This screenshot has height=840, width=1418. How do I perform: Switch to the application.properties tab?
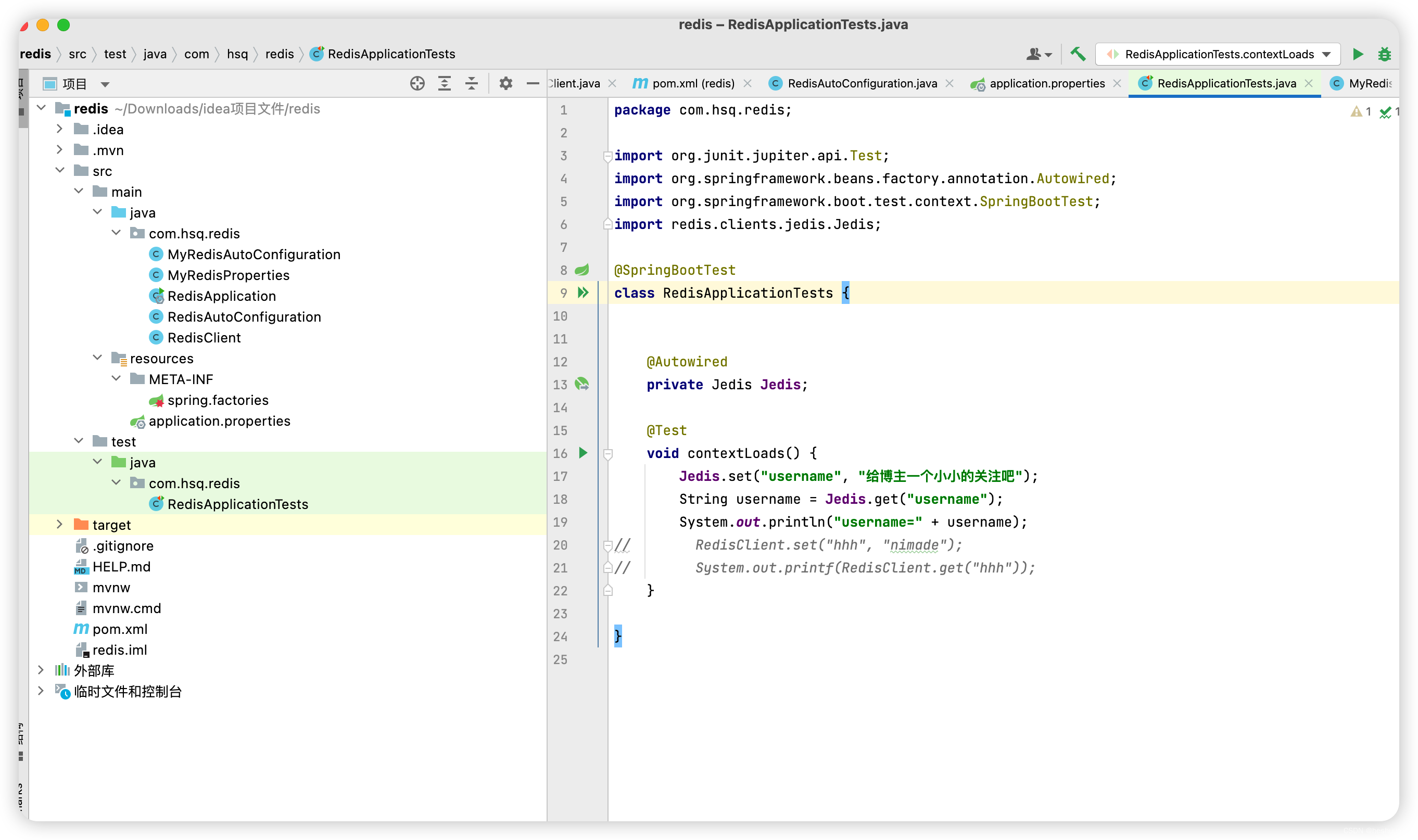1046,83
